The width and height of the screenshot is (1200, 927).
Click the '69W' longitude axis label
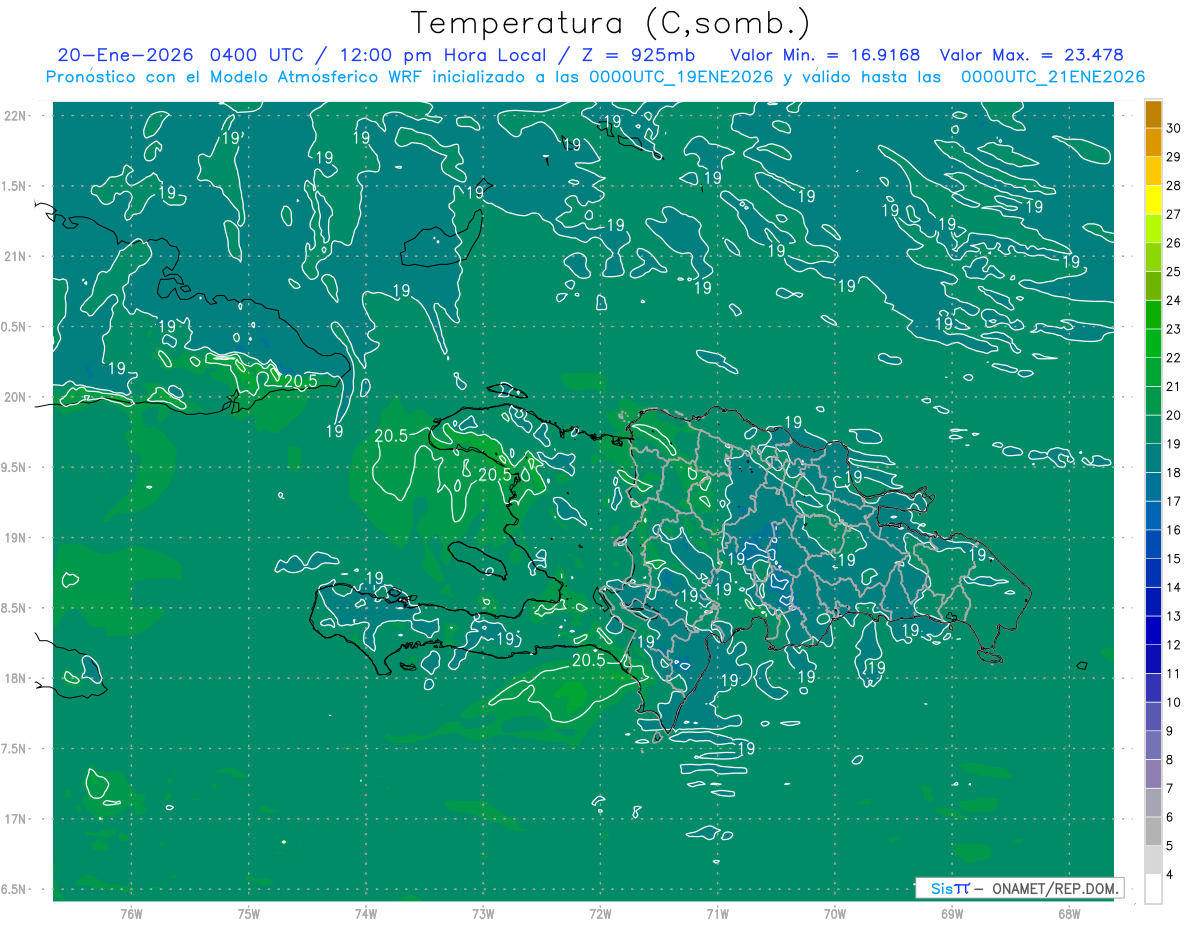(x=952, y=914)
